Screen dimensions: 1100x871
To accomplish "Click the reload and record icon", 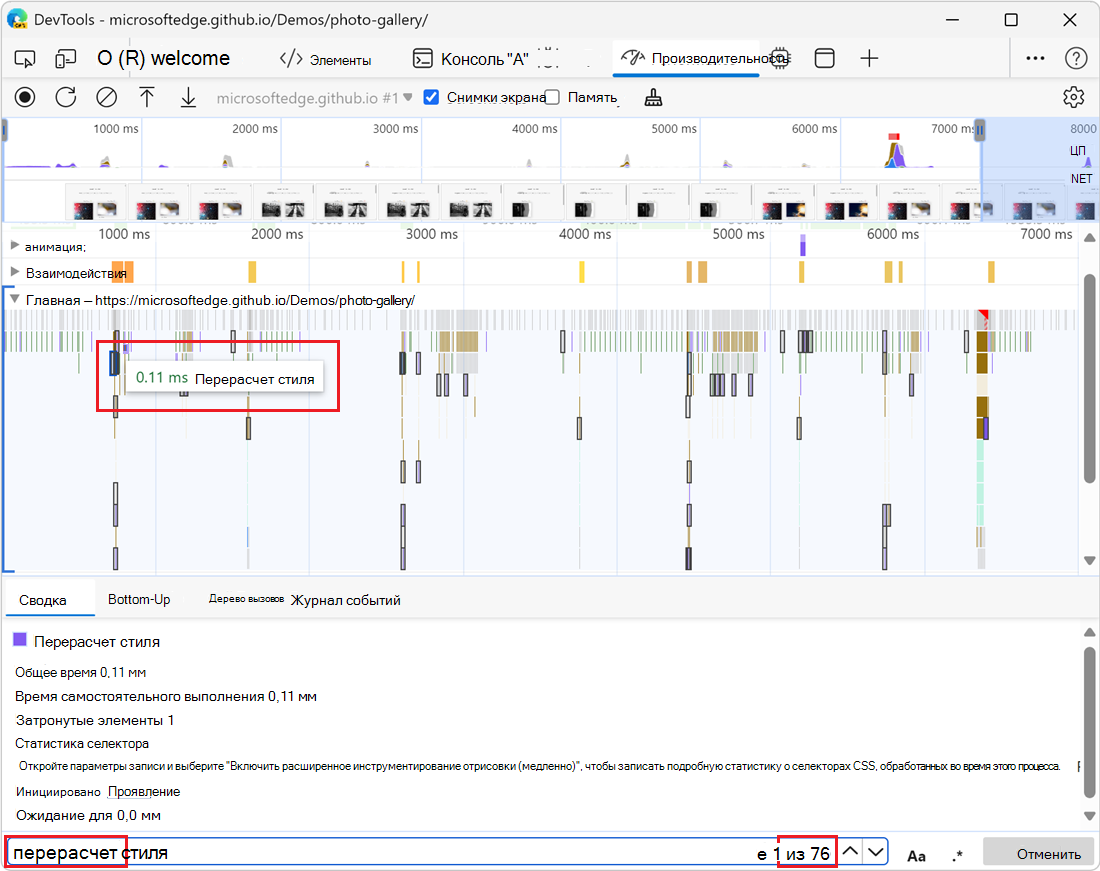I will pos(66,97).
